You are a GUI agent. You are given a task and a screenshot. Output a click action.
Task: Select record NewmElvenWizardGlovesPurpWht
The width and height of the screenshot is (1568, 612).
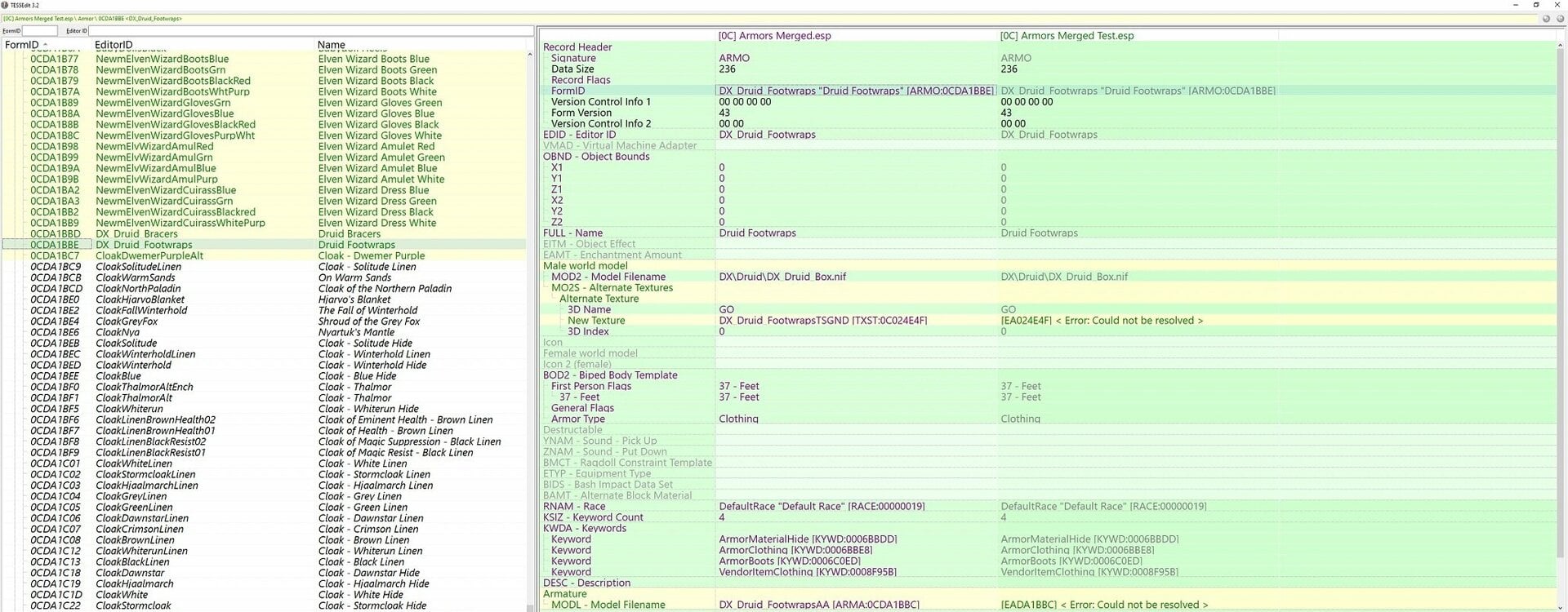tap(176, 135)
